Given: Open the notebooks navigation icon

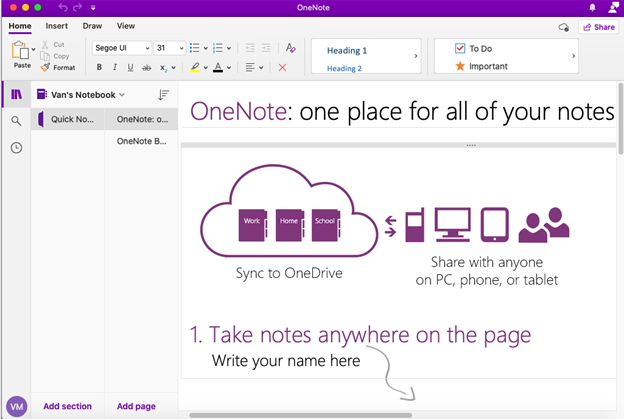Looking at the screenshot, I should pos(16,94).
